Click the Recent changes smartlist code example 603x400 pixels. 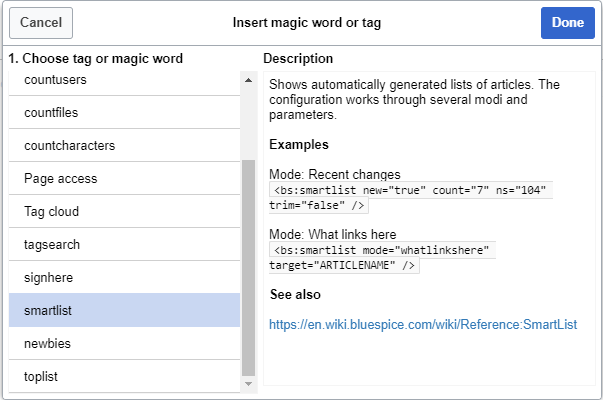410,198
